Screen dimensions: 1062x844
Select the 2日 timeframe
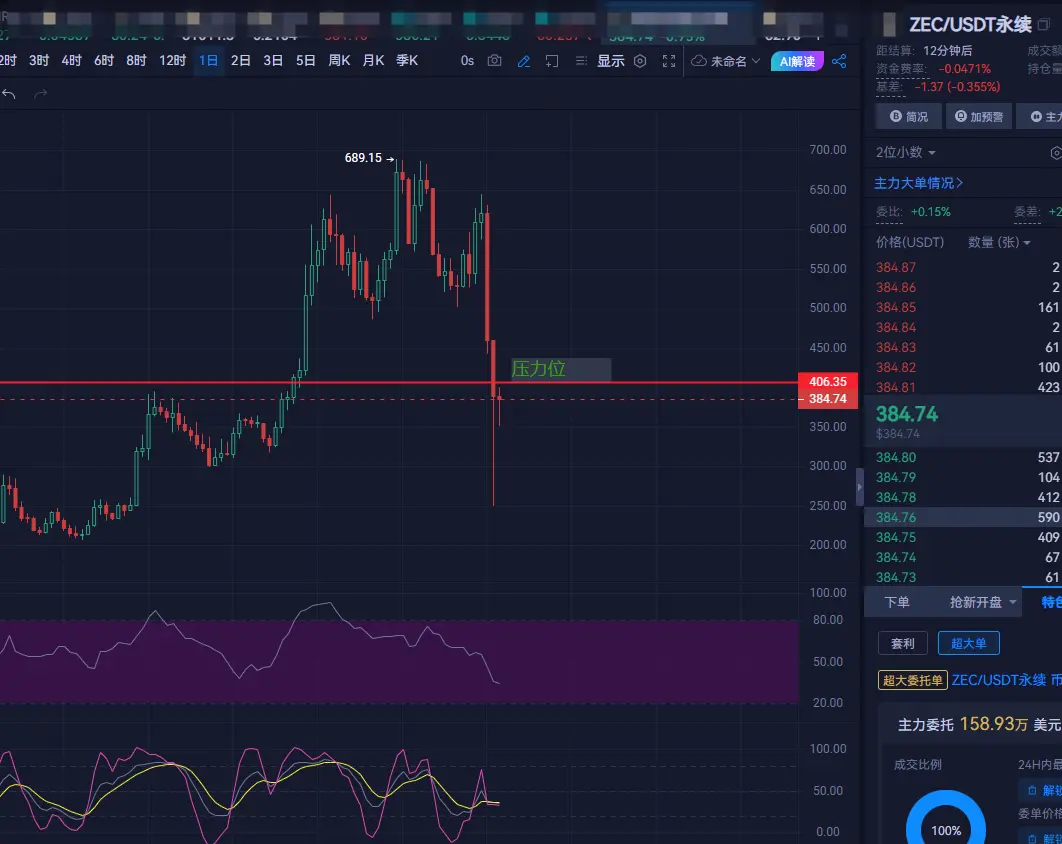240,61
